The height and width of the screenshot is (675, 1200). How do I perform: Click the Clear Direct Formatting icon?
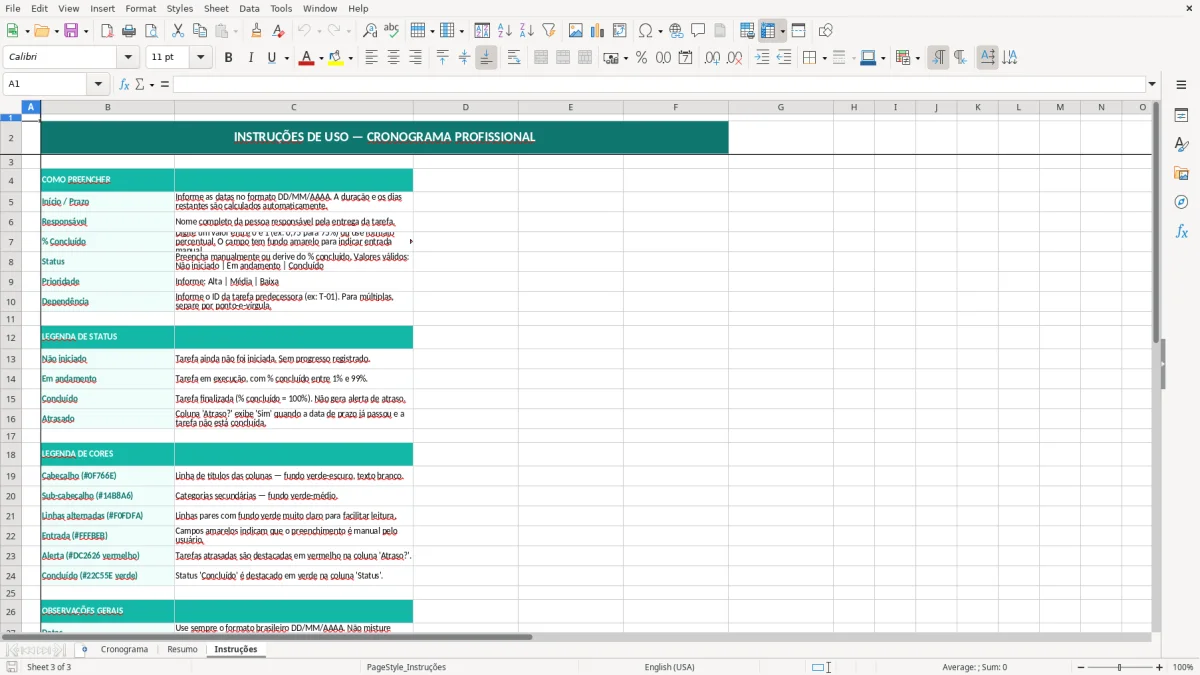pos(278,31)
